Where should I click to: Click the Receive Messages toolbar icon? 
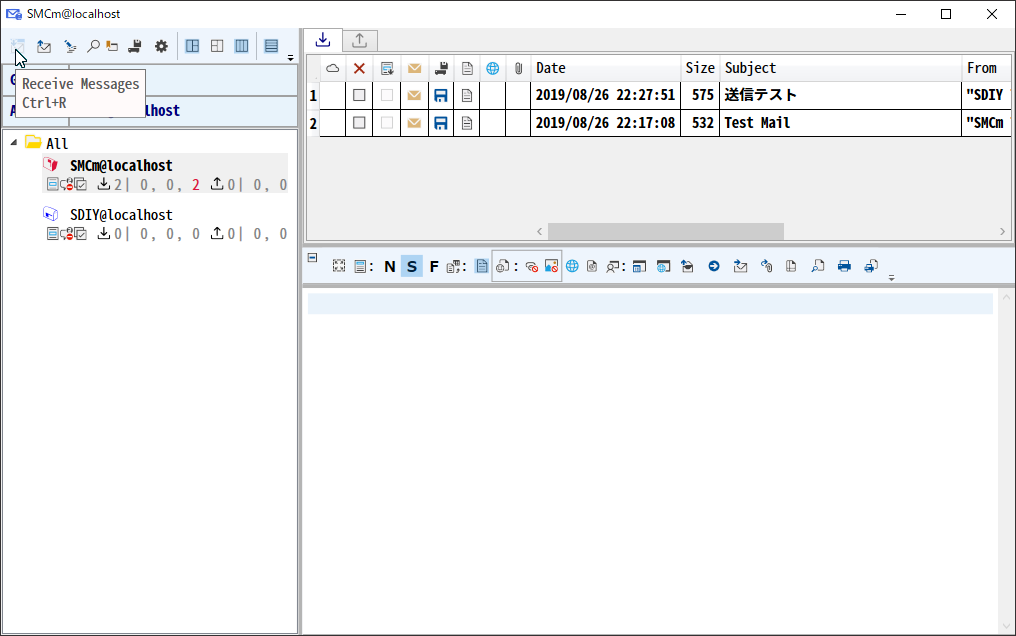pos(17,46)
